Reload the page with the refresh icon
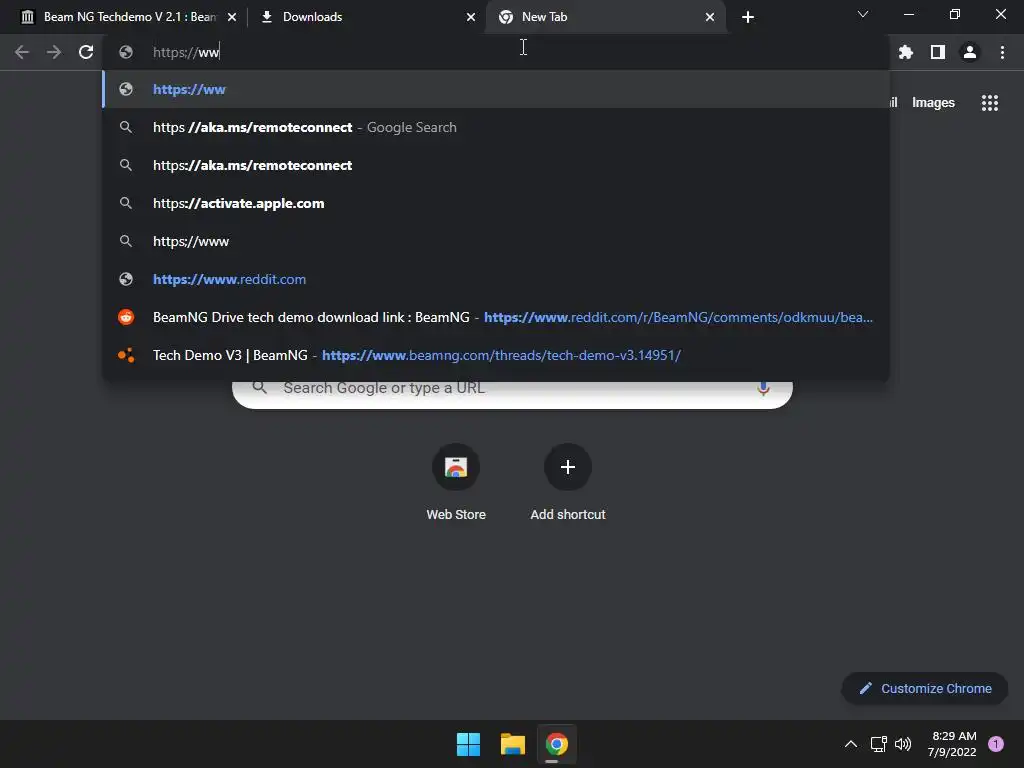 tap(86, 52)
